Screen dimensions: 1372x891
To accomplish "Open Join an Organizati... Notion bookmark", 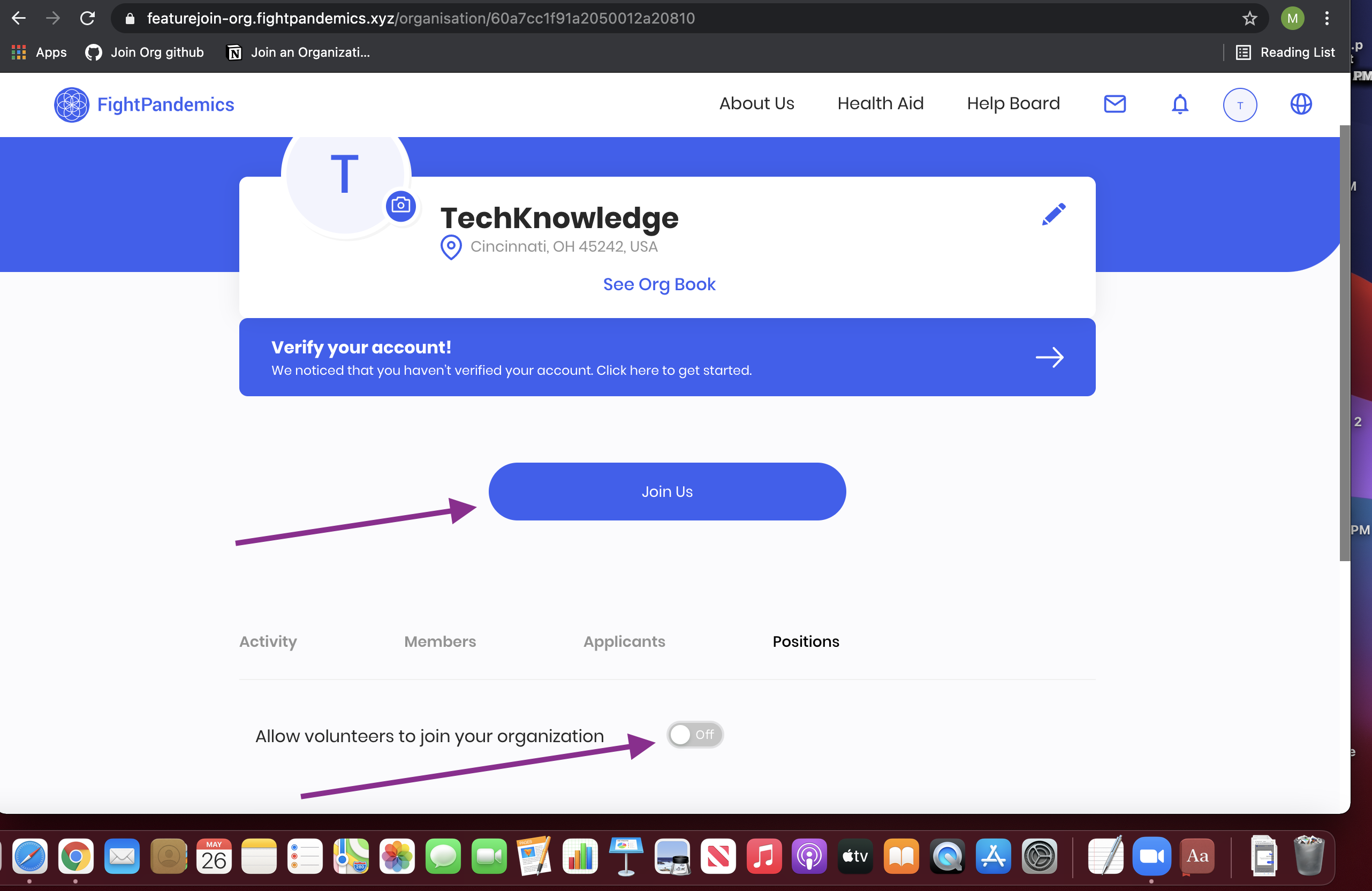I will 299,52.
